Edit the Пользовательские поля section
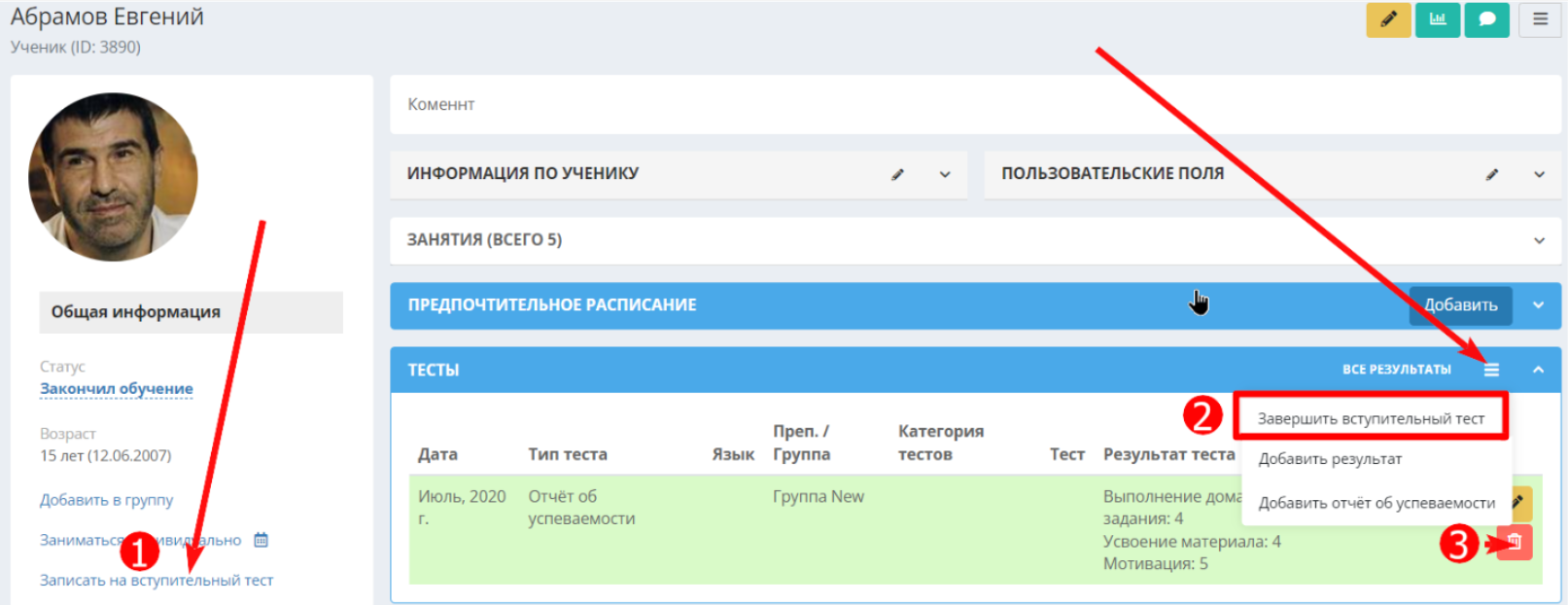The height and width of the screenshot is (605, 1568). (1492, 175)
